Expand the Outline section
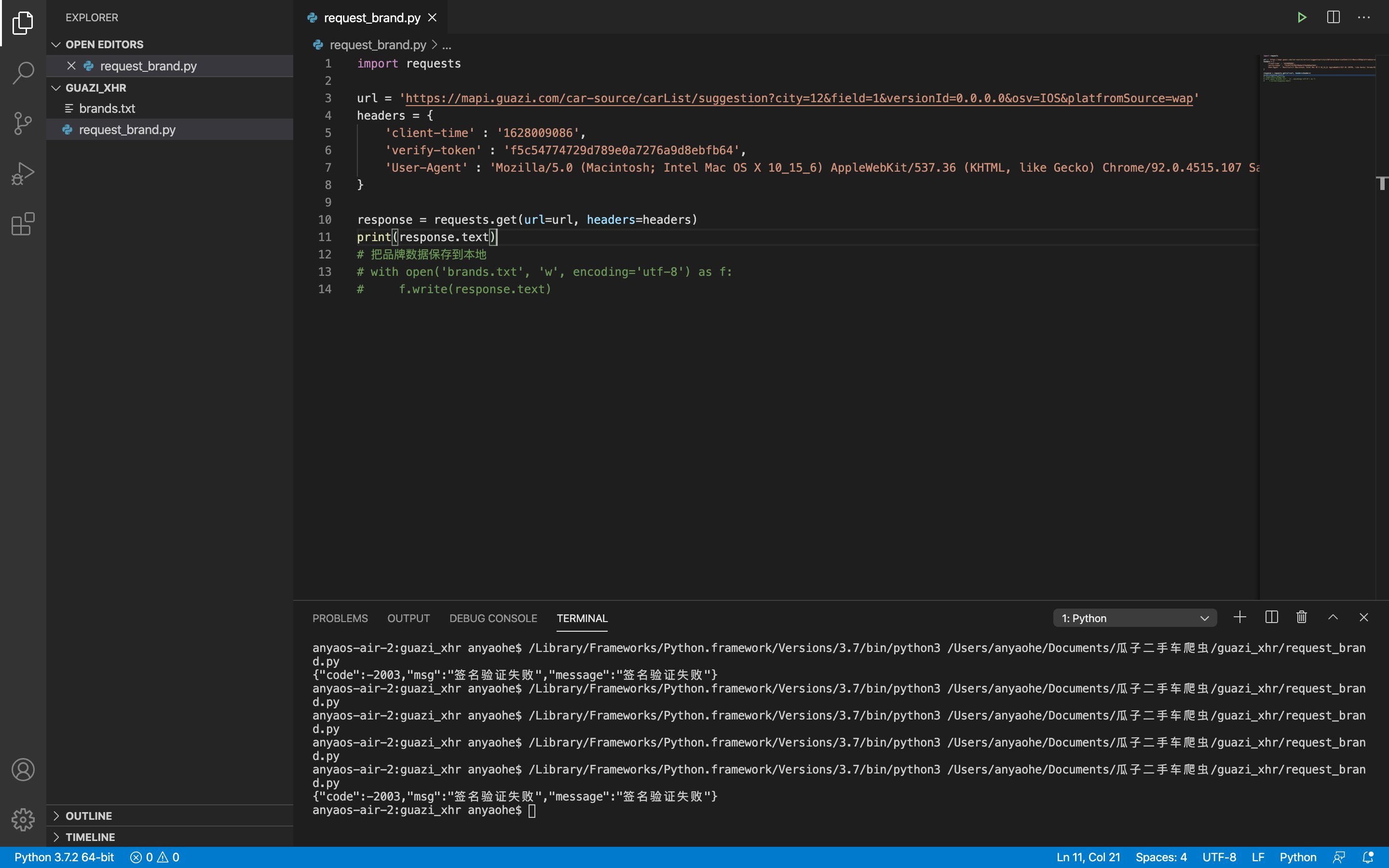 click(55, 816)
